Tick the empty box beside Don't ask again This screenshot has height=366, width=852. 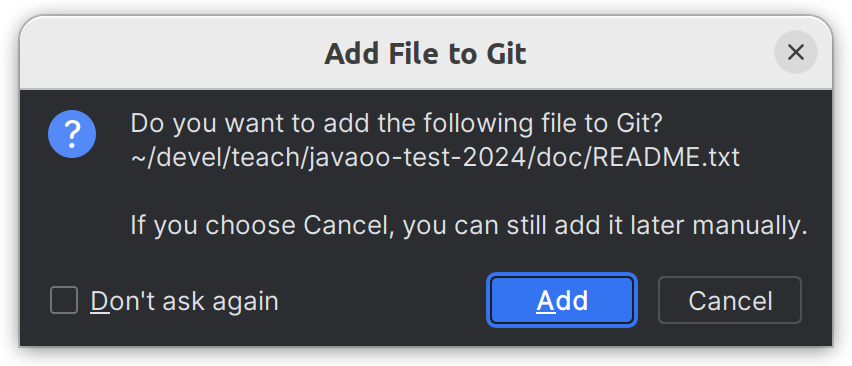(64, 300)
